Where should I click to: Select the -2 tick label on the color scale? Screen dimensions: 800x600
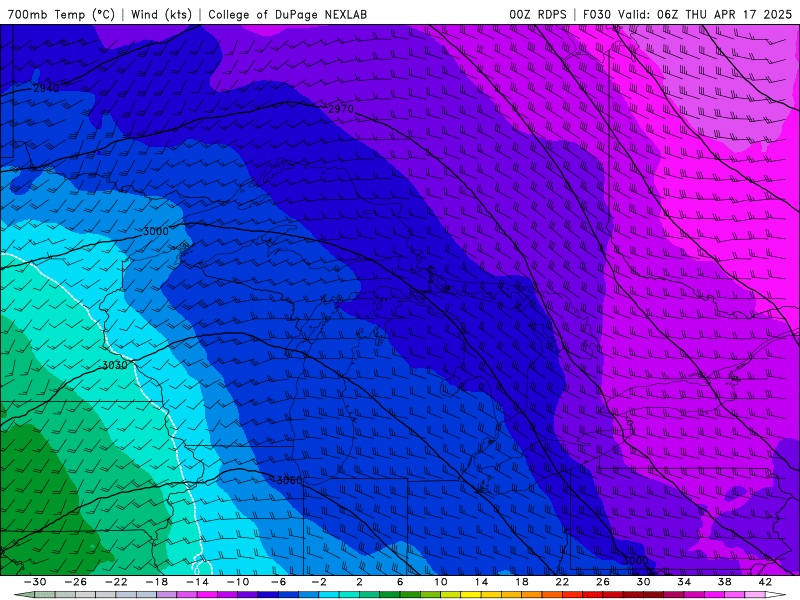pos(319,582)
